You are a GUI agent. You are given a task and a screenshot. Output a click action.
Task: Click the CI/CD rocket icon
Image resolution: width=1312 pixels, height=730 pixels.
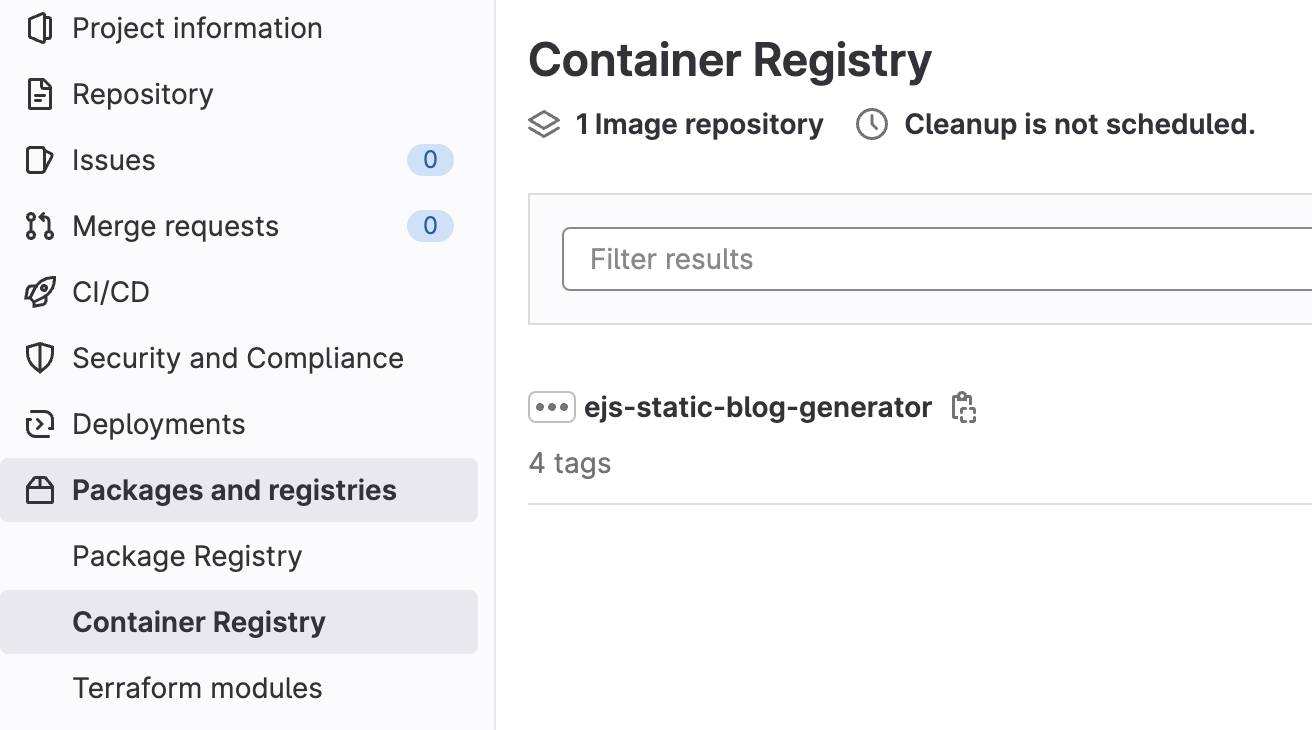coord(39,292)
